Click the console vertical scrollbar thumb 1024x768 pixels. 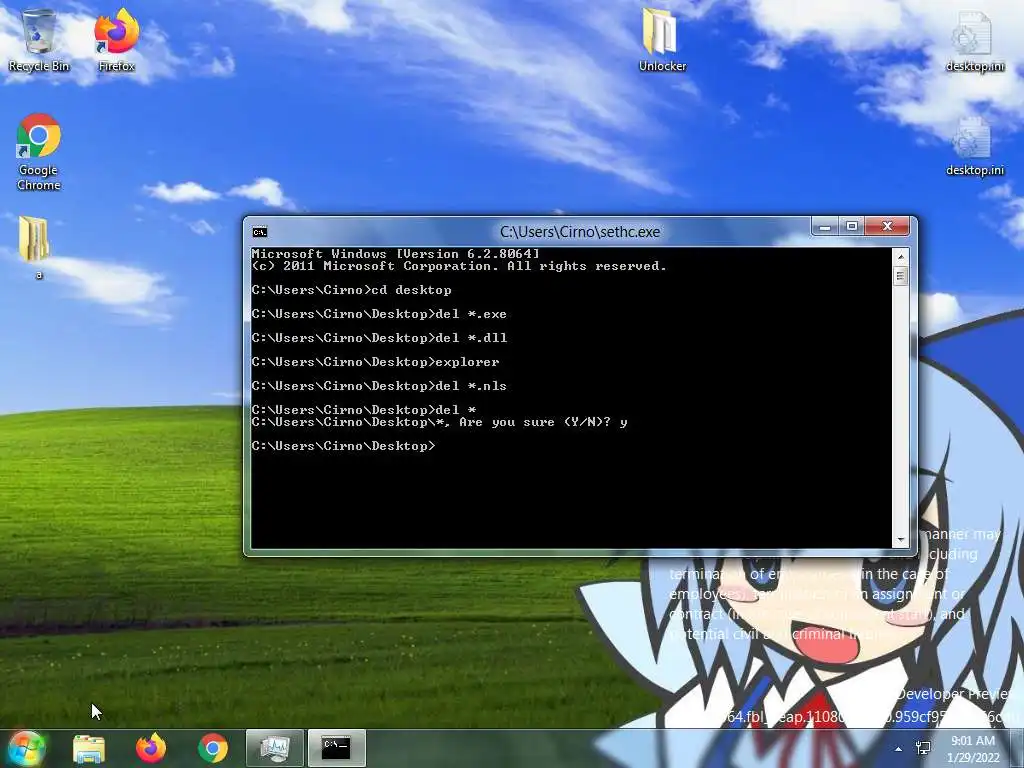[901, 276]
